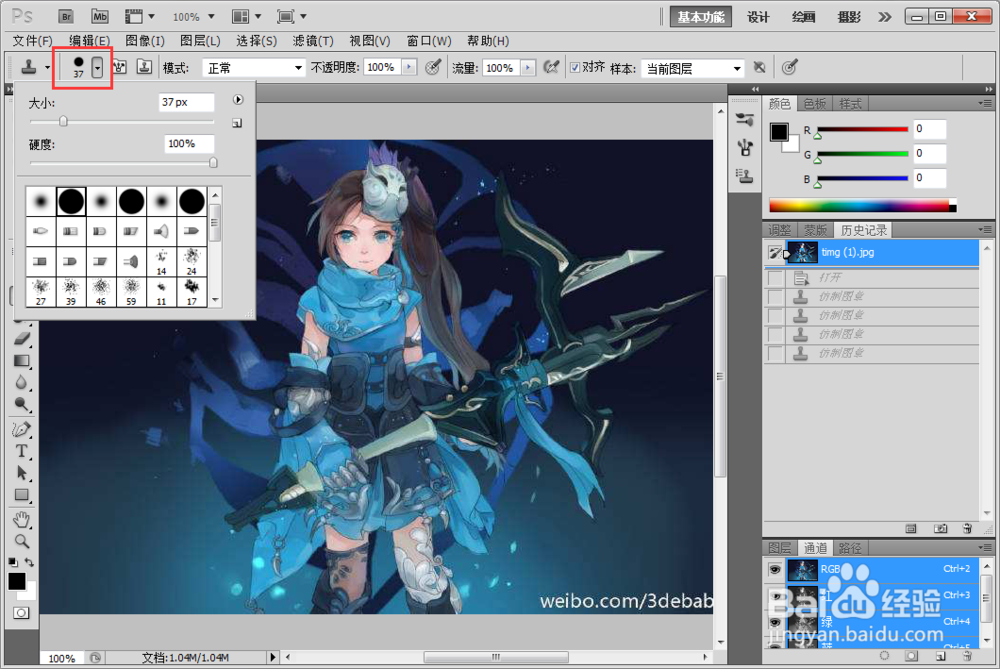The height and width of the screenshot is (669, 1000).
Task: Adjust the brush hardness slider handle
Action: 213,163
